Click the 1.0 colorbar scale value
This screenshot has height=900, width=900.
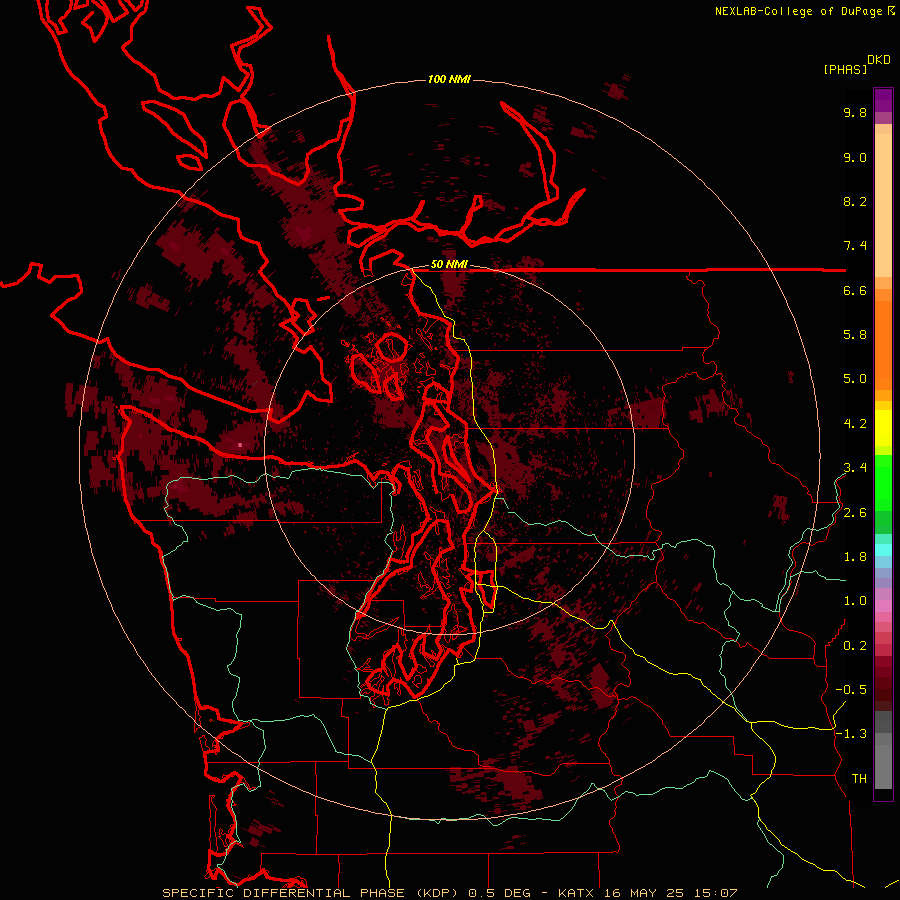[855, 602]
